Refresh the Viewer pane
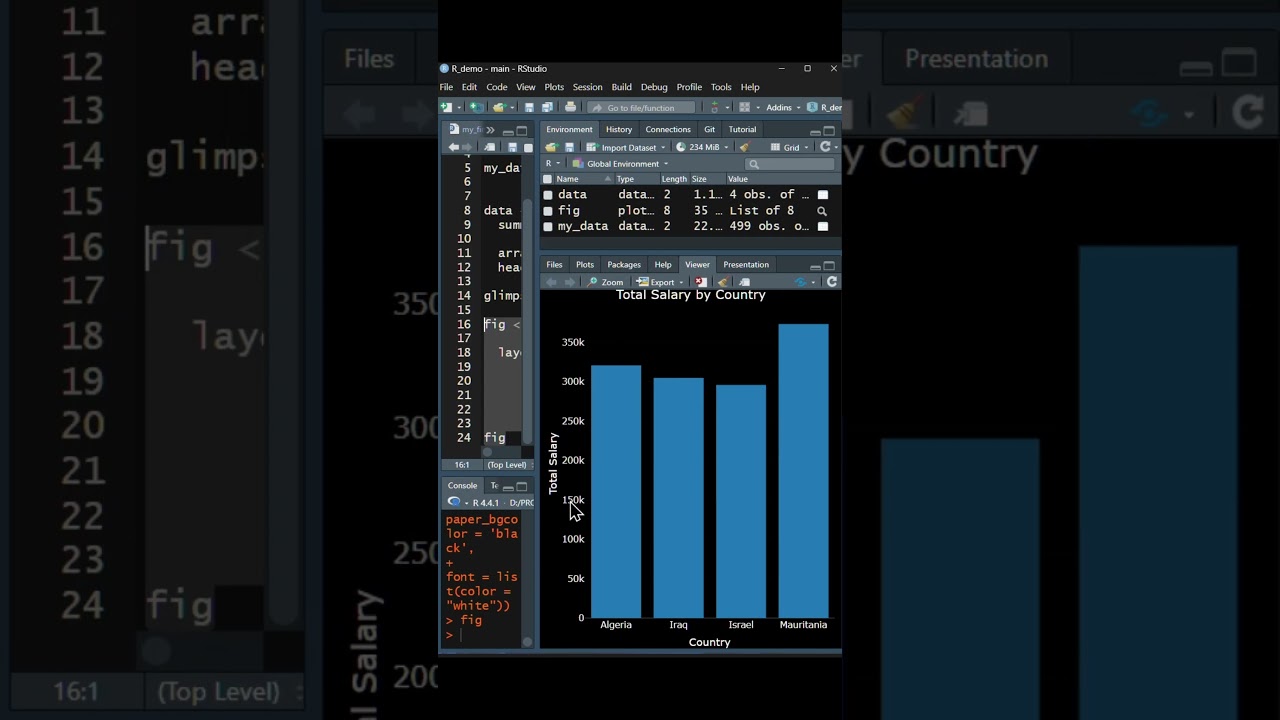Image resolution: width=1280 pixels, height=720 pixels. click(x=832, y=282)
